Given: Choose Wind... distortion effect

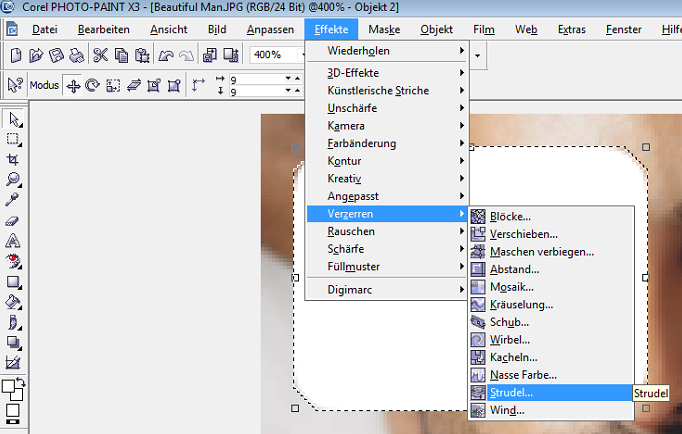Looking at the screenshot, I should pos(551,410).
